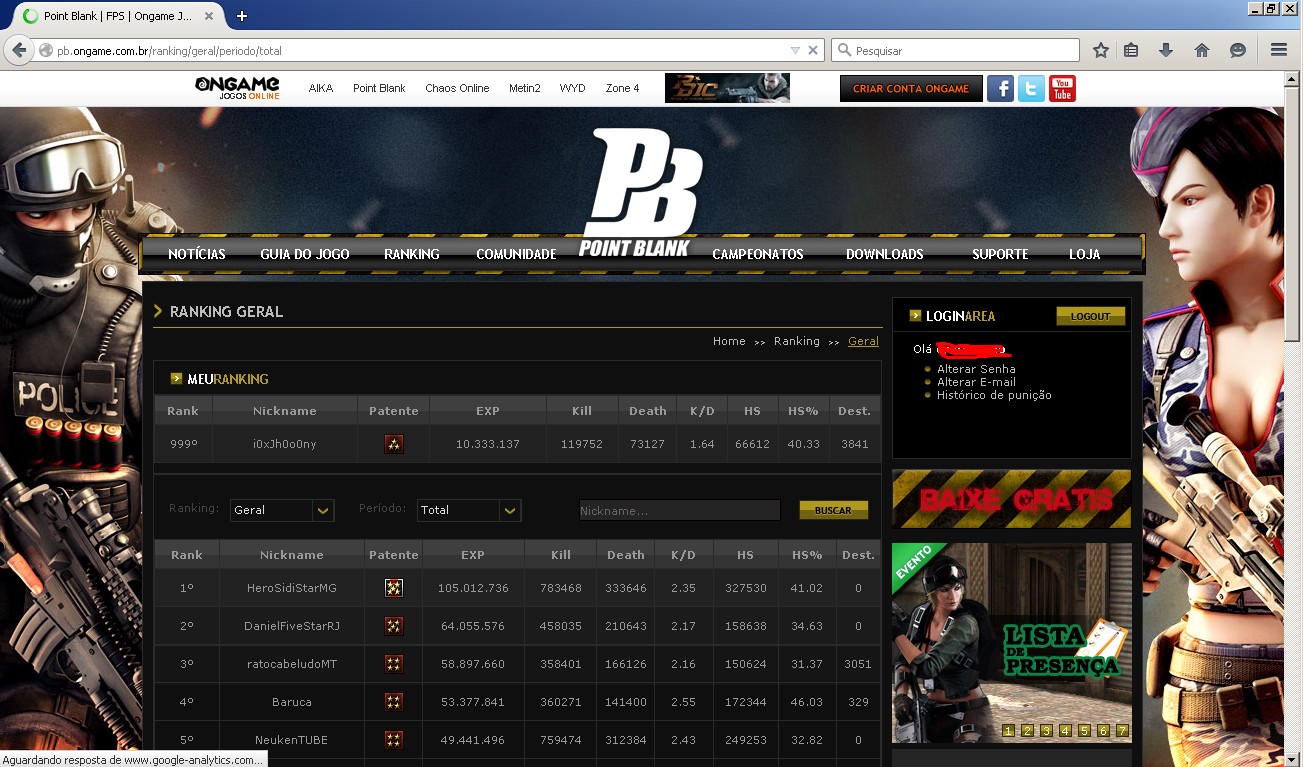Screen dimensions: 1303x767
Task: Open the NOTÍCIAS menu
Action: point(197,254)
